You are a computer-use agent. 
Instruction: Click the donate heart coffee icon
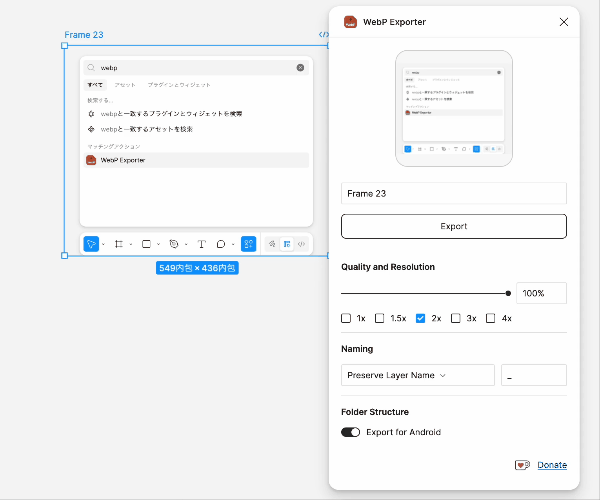pos(522,465)
